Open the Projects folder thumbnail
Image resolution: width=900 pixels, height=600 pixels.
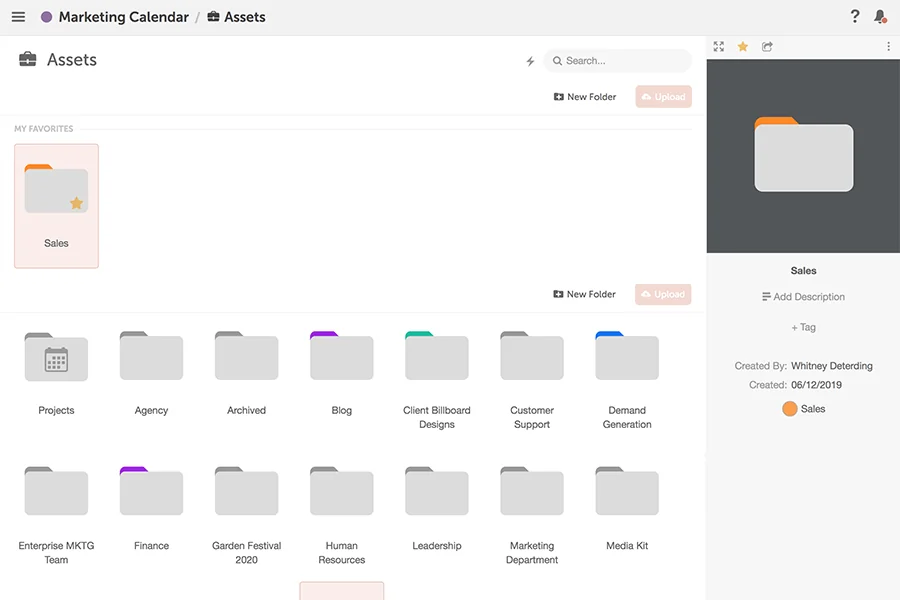click(56, 357)
